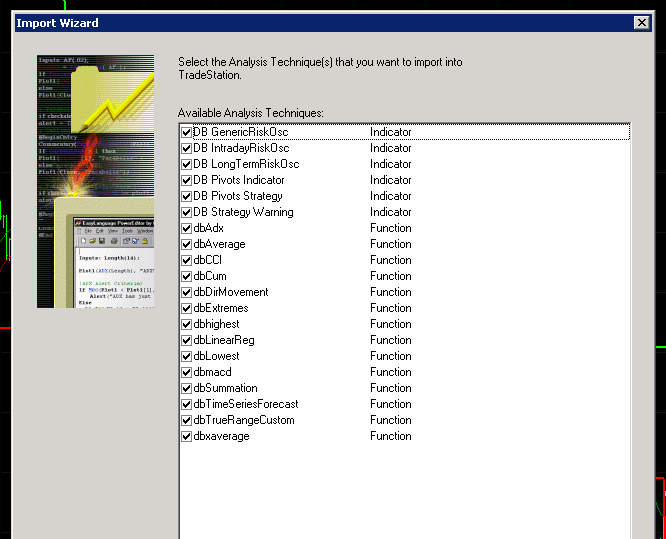Toggle the dbAverage function checkbox

(187, 244)
